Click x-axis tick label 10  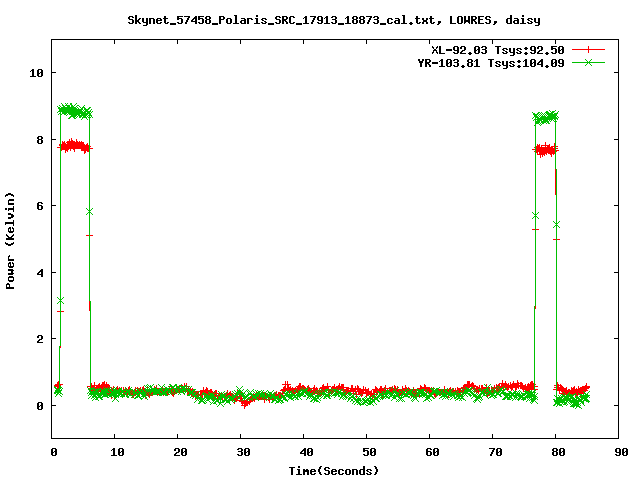pyautogui.click(x=117, y=452)
